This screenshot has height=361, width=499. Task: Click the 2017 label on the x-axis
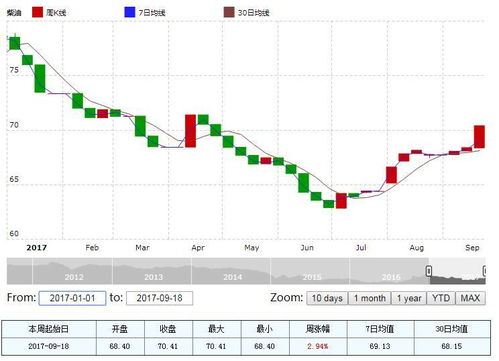click(36, 248)
